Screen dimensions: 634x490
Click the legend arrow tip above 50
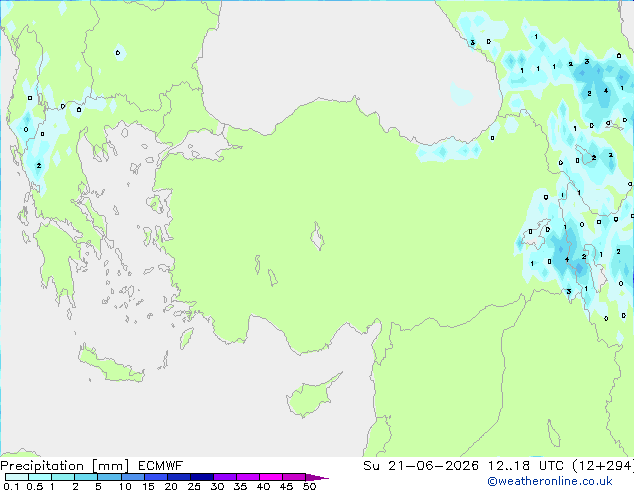point(317,477)
